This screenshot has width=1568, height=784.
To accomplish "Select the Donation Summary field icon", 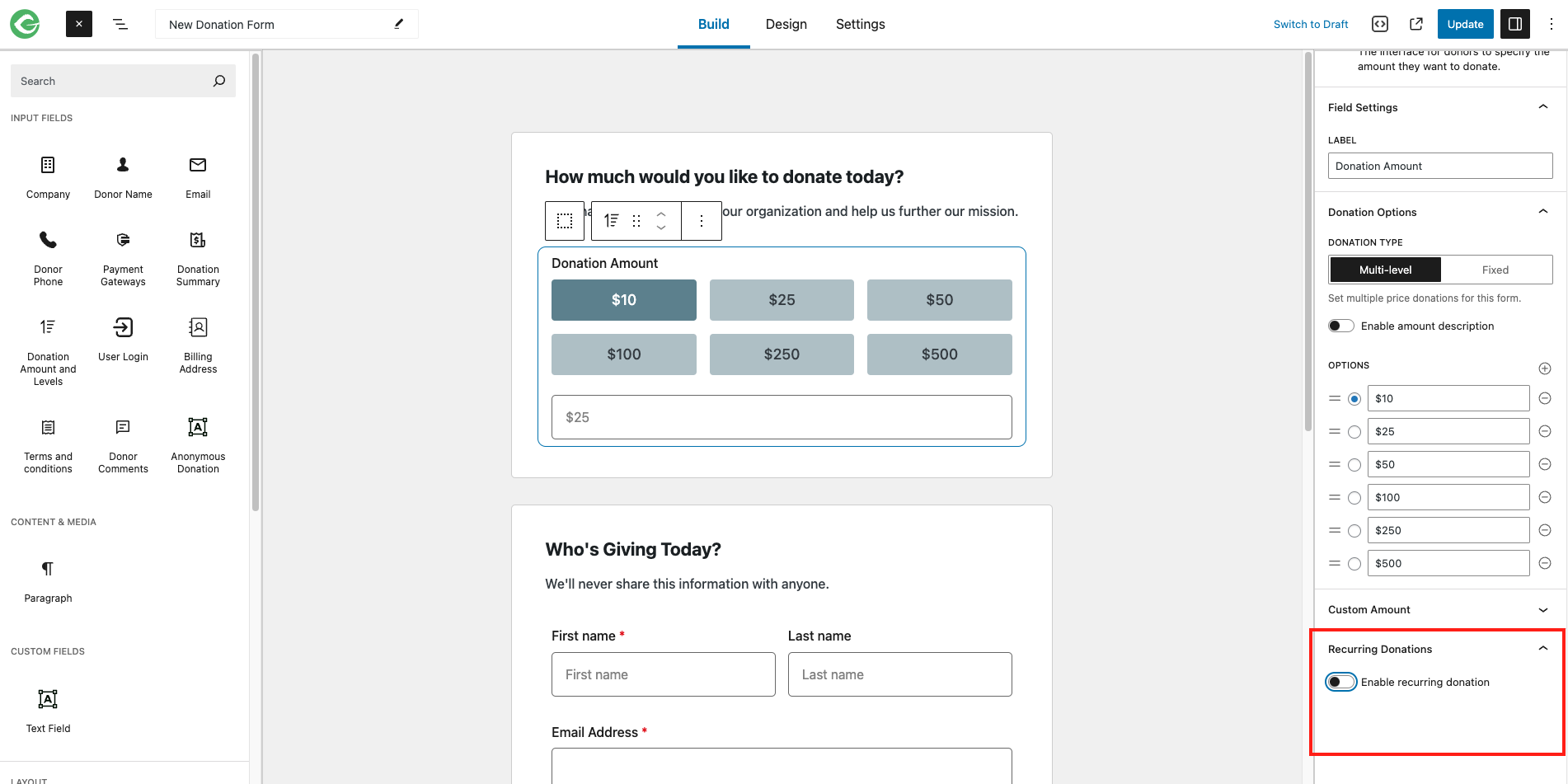I will click(x=197, y=239).
